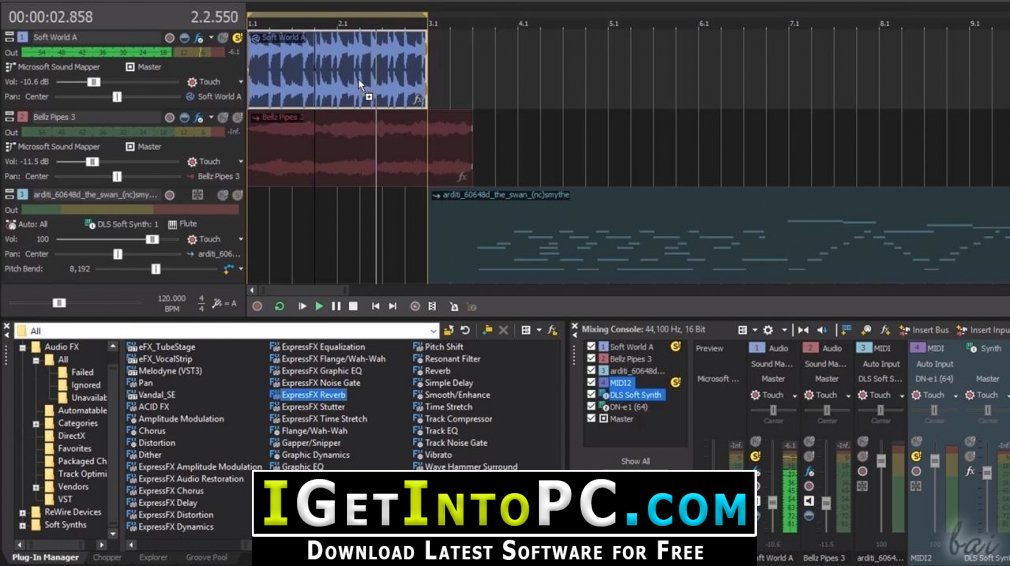1010x566 pixels.
Task: Open Plug-In Manager views grid icon
Action: coord(526,330)
